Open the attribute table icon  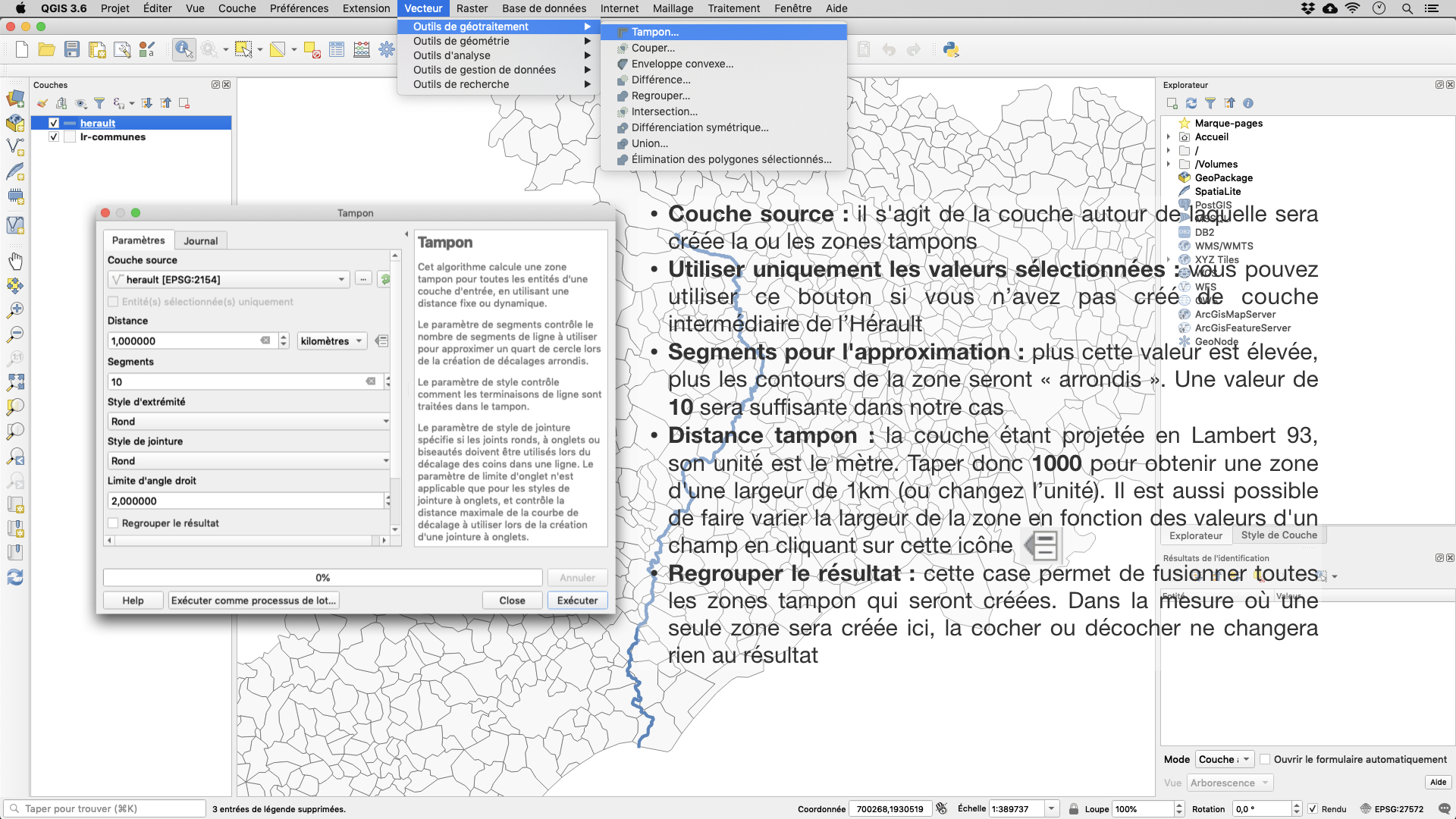(337, 50)
